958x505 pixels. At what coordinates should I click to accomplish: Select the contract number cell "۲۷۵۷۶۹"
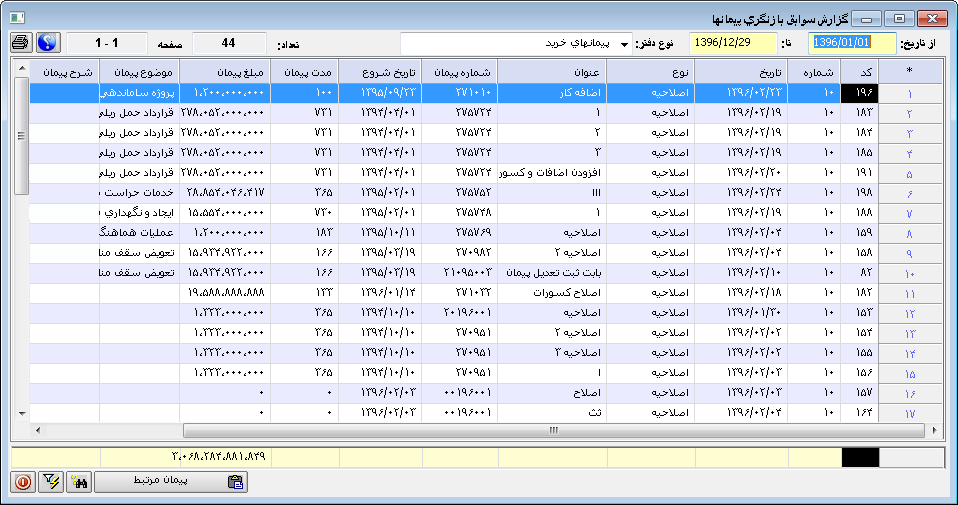point(459,233)
